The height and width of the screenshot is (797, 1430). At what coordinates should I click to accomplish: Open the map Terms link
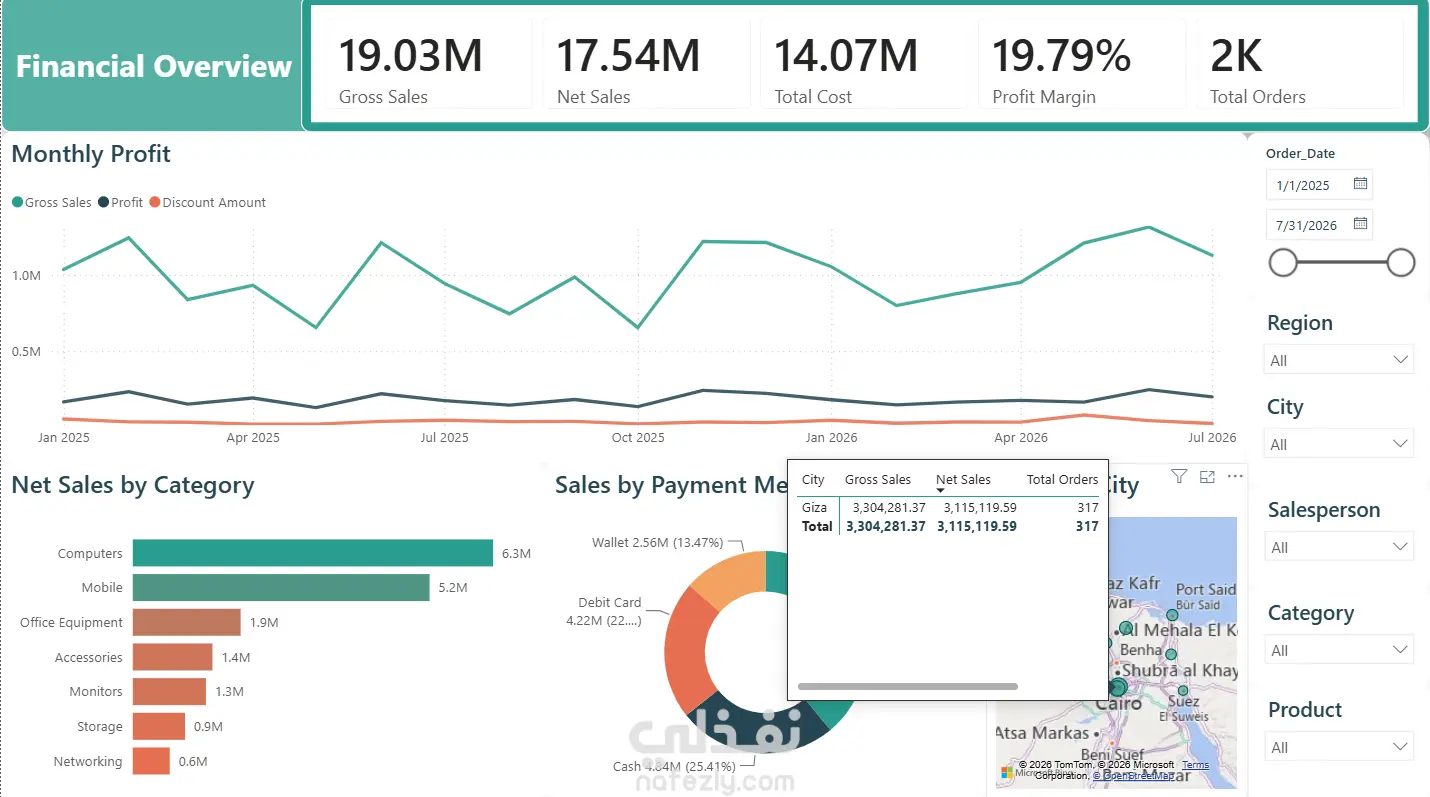1195,765
